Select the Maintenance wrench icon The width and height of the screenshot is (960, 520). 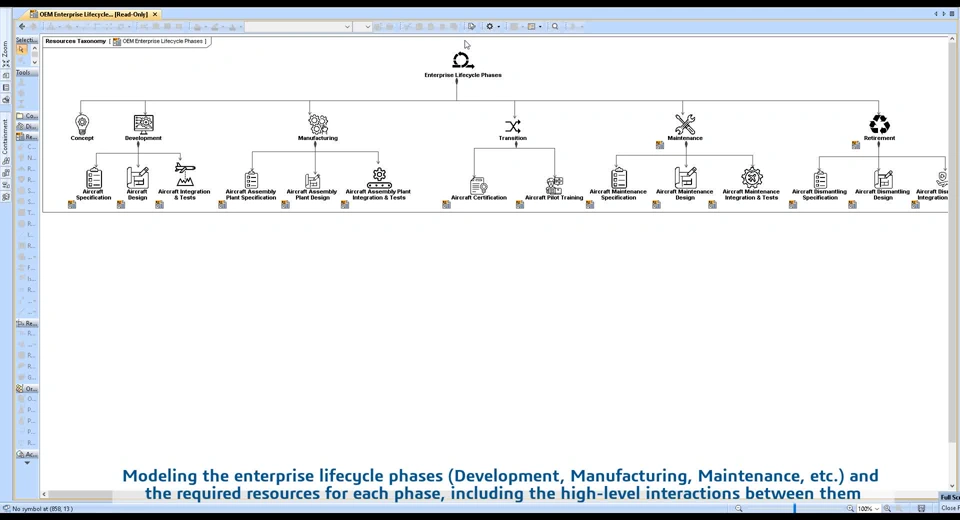[x=684, y=124]
